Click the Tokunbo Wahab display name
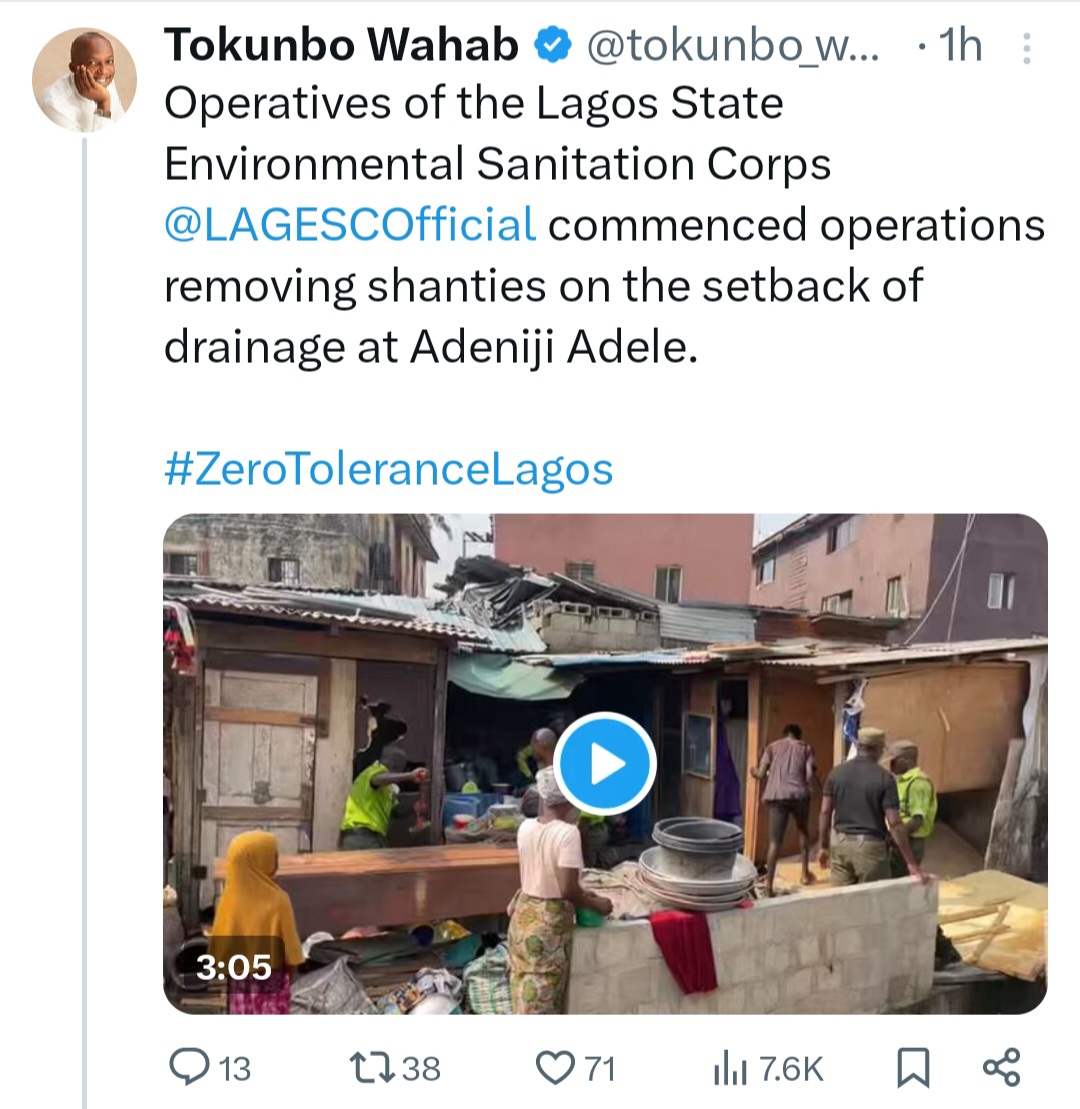Screen dimensions: 1080x1109 [x=340, y=46]
